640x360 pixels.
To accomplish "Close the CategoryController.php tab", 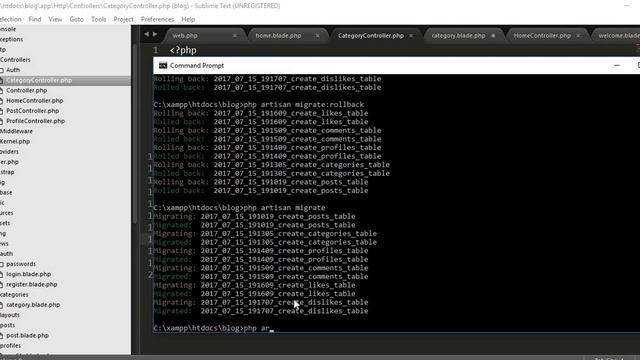I will click(x=411, y=36).
